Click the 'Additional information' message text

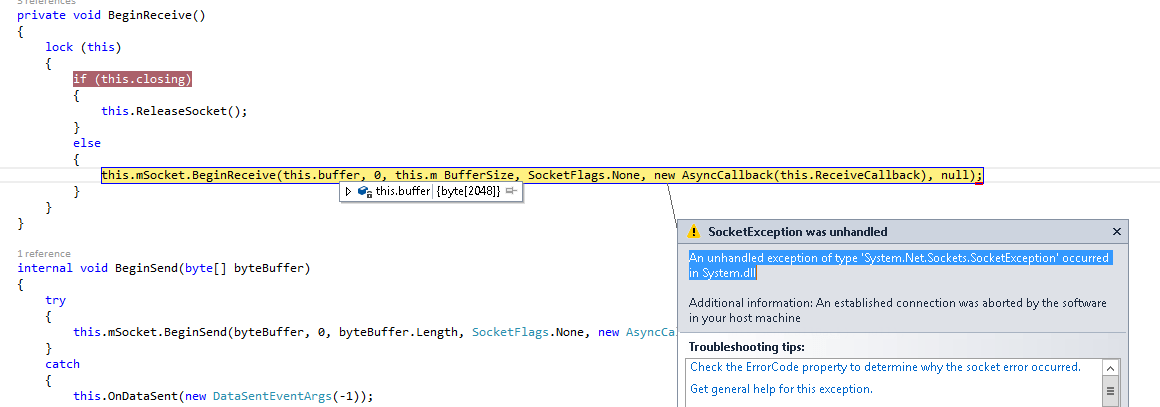coord(897,311)
